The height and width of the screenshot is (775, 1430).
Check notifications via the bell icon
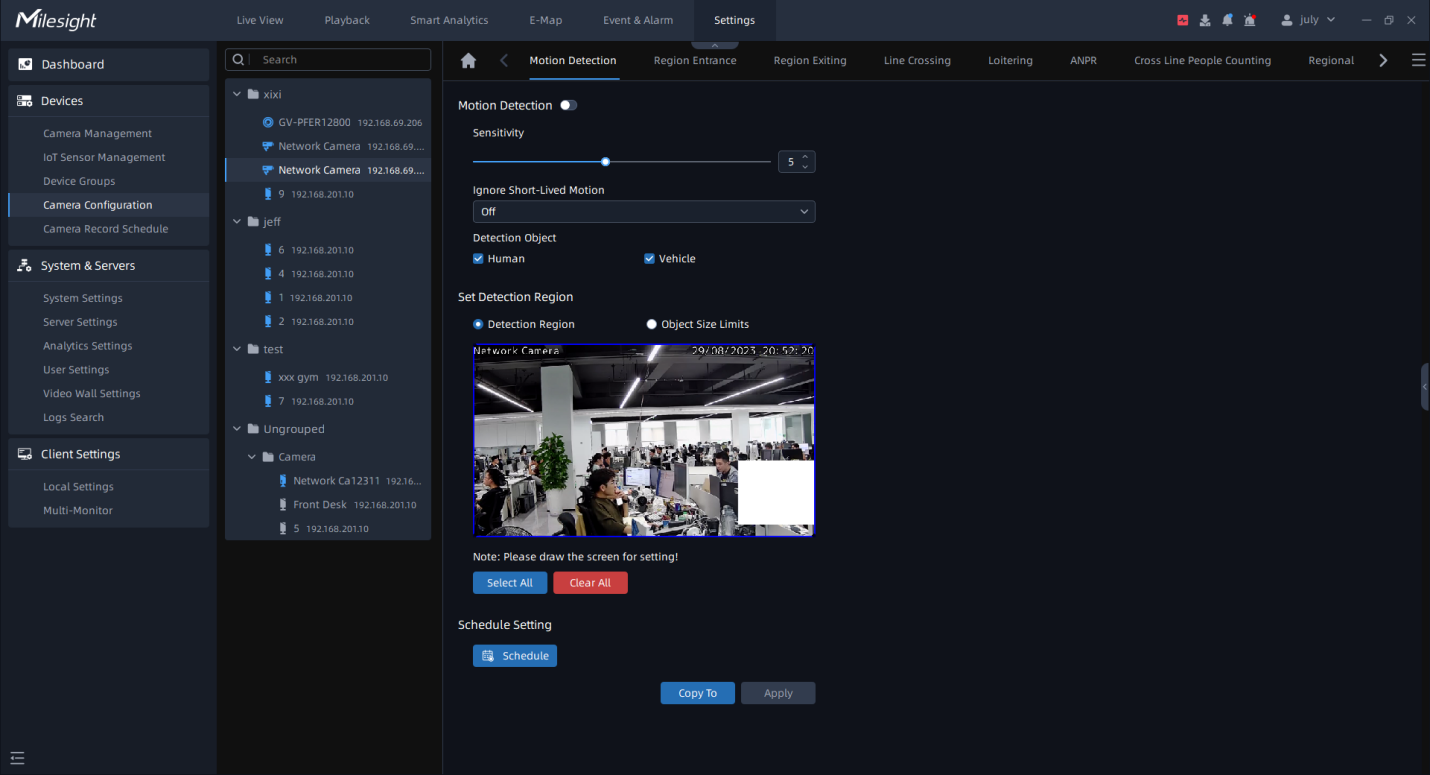tap(1227, 19)
